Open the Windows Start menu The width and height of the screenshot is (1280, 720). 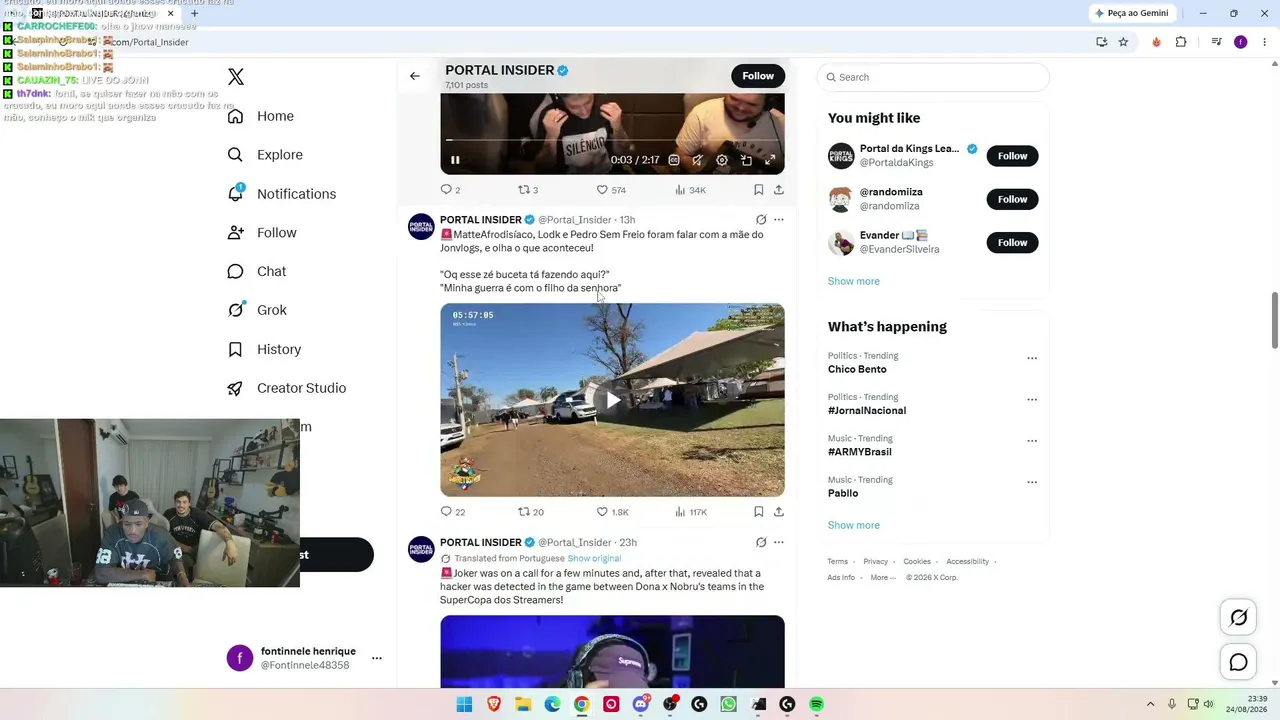[464, 705]
